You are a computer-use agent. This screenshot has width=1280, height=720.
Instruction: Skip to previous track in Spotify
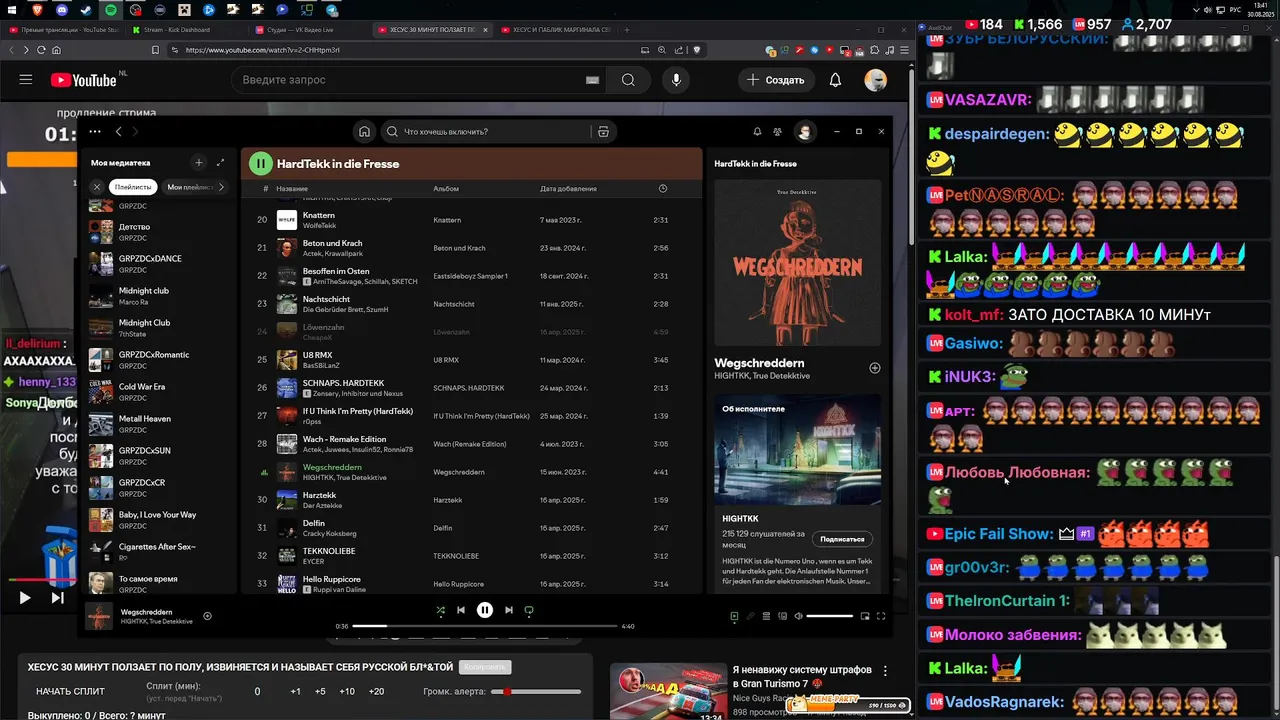tap(461, 610)
